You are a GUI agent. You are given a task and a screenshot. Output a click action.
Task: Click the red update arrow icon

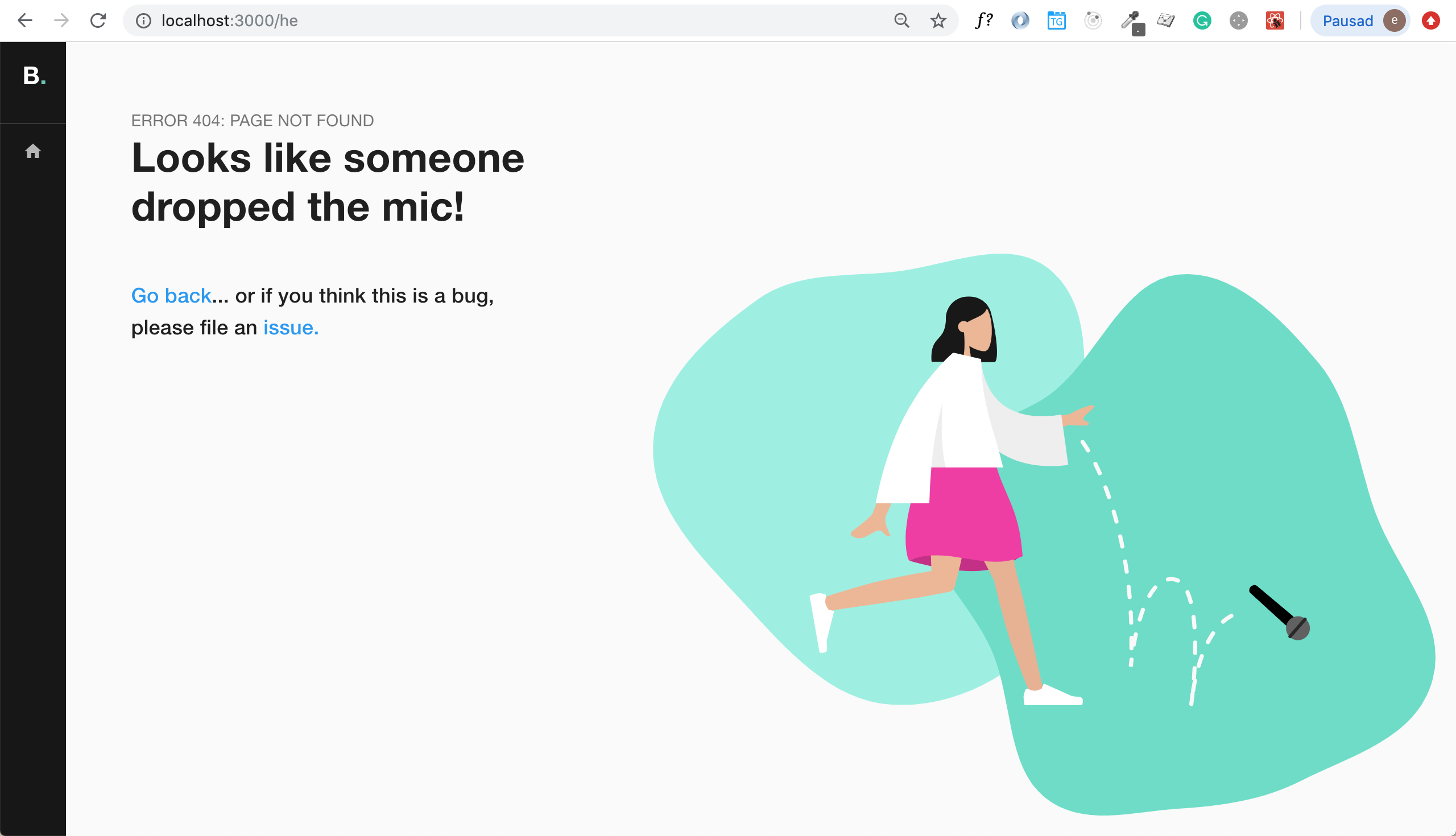pyautogui.click(x=1430, y=20)
